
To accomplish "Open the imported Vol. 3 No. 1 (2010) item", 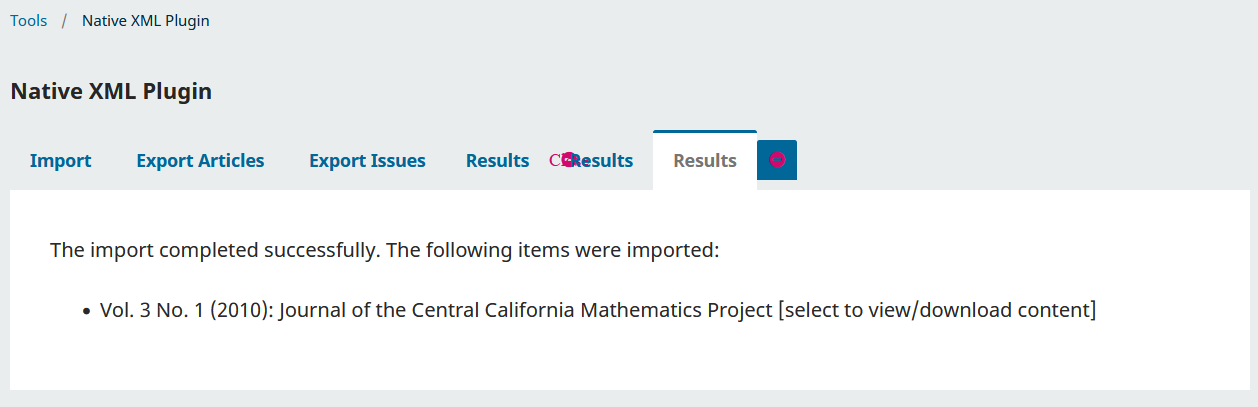I will coord(598,310).
